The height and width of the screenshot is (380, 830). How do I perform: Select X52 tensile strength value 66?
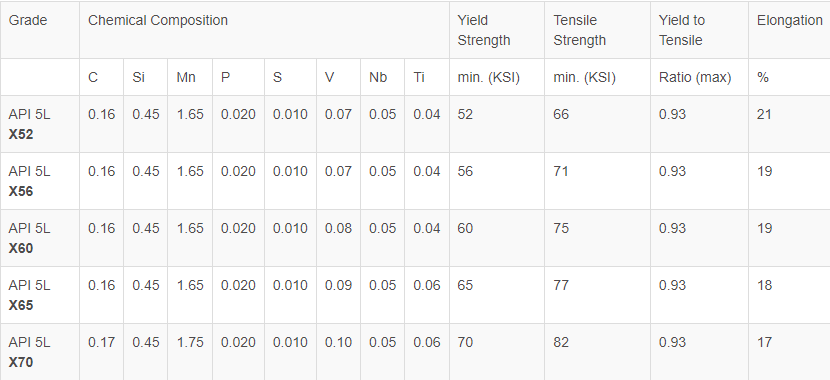(x=561, y=114)
